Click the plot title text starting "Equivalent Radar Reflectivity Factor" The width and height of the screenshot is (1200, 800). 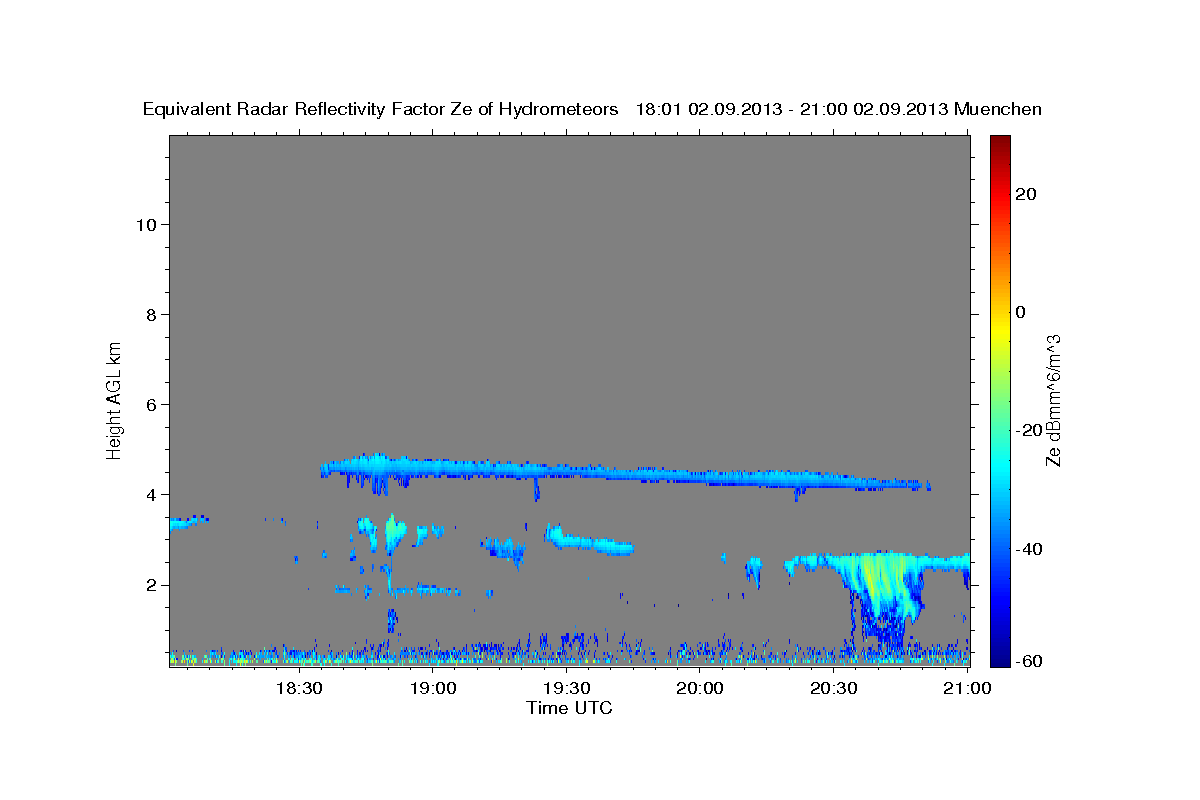click(x=592, y=109)
